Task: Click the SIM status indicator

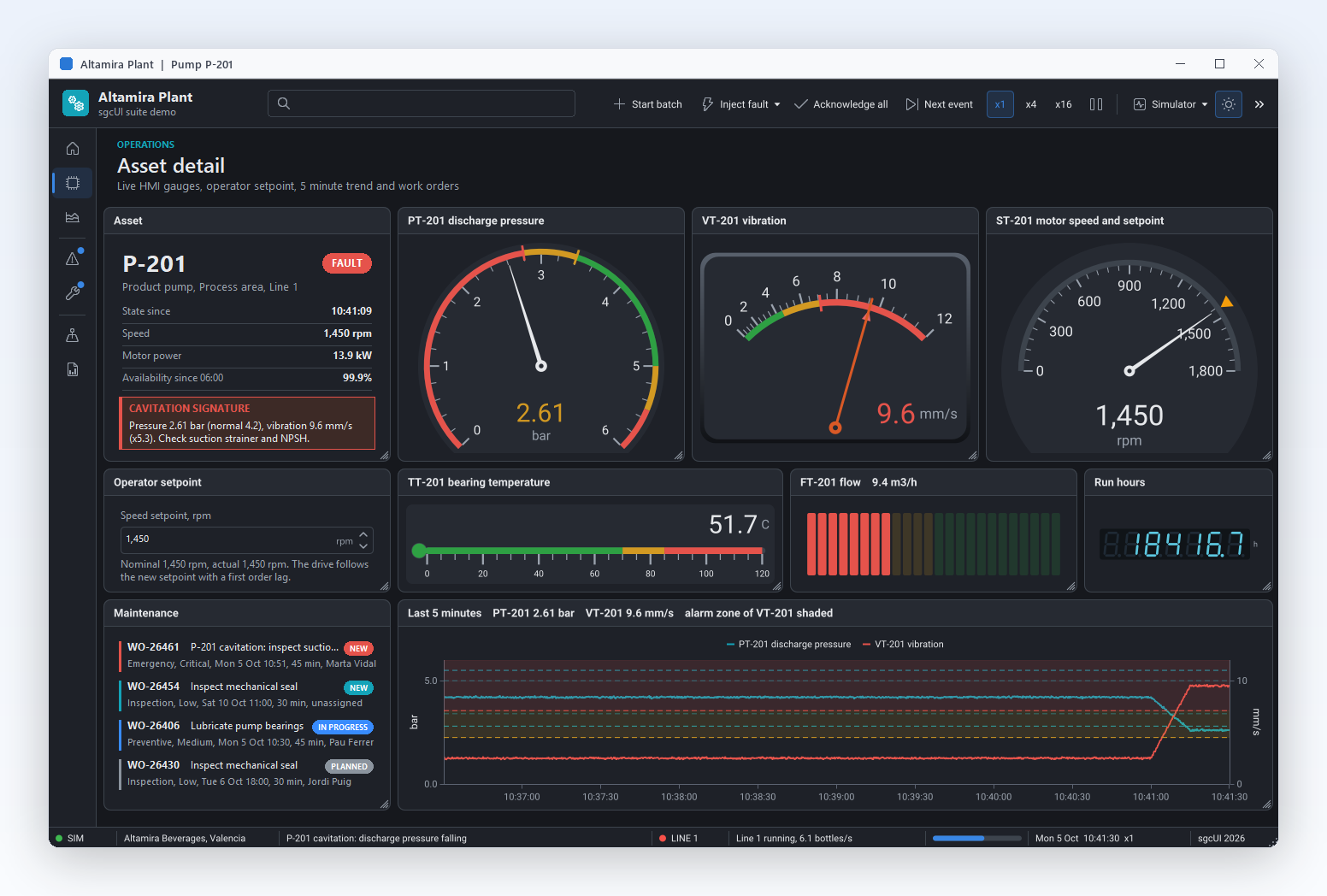Action: click(x=69, y=839)
